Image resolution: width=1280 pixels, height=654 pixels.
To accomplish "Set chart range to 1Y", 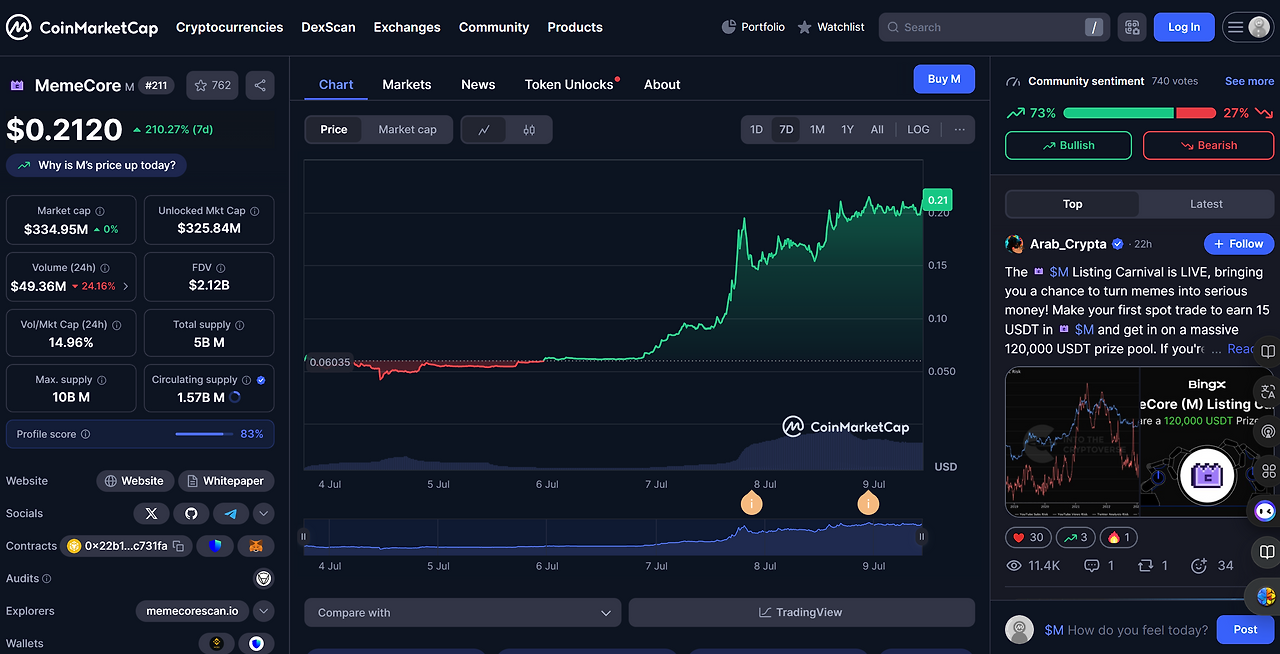I will pos(848,129).
